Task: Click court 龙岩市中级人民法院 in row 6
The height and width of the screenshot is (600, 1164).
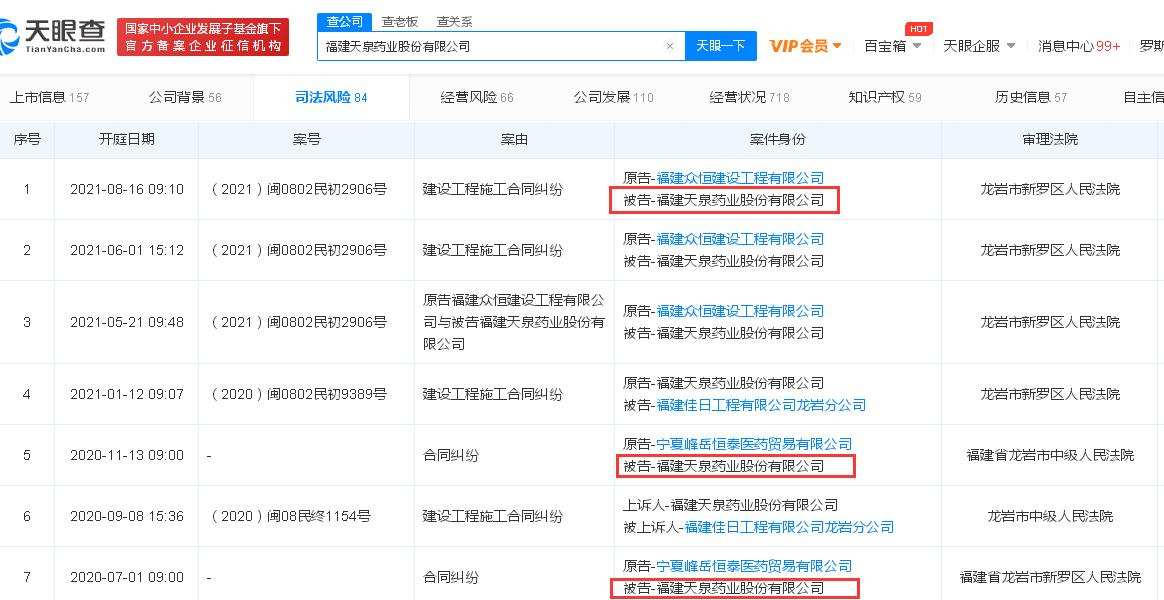Action: [x=1050, y=516]
